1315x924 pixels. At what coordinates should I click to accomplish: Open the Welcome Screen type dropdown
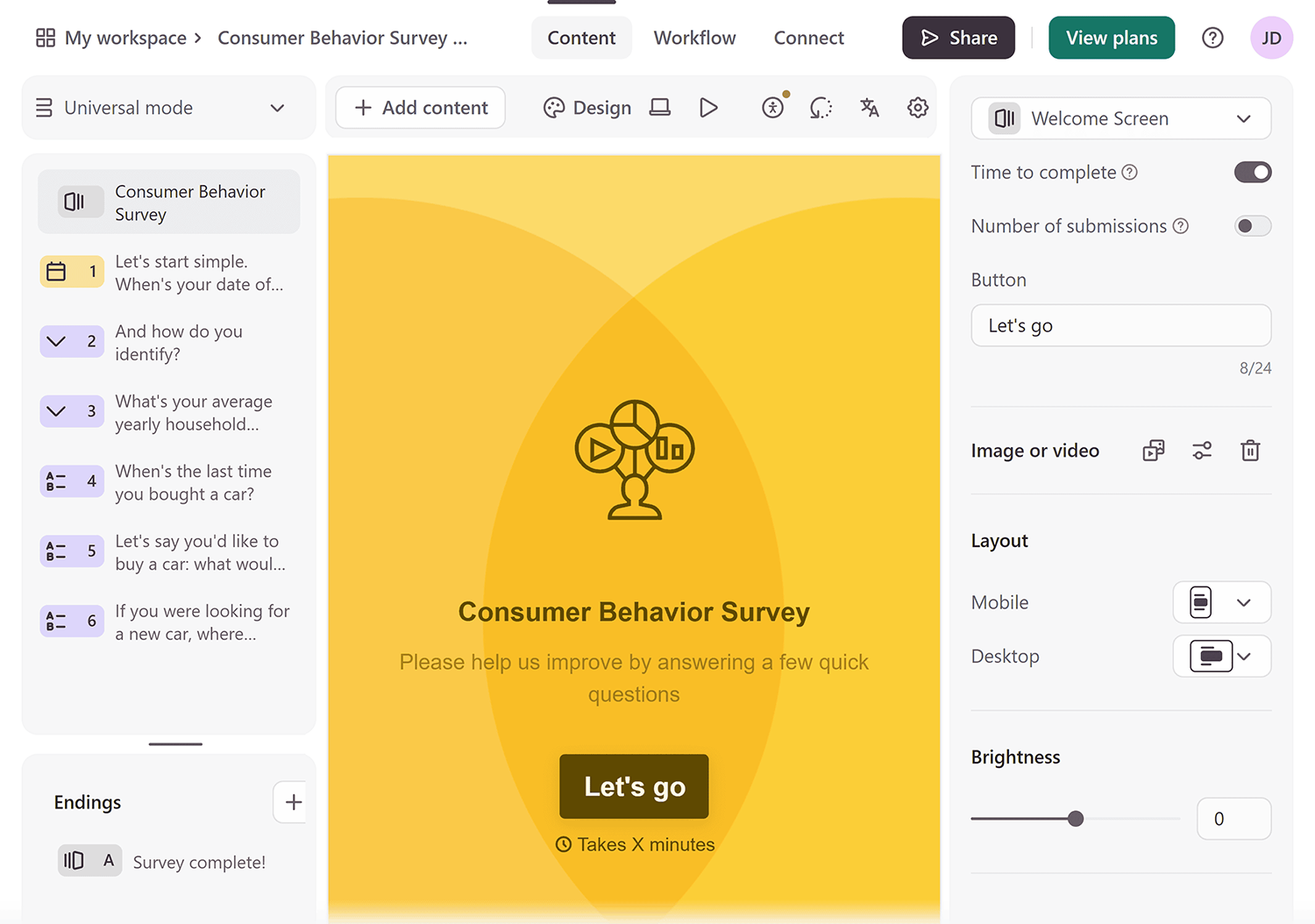[x=1121, y=118]
